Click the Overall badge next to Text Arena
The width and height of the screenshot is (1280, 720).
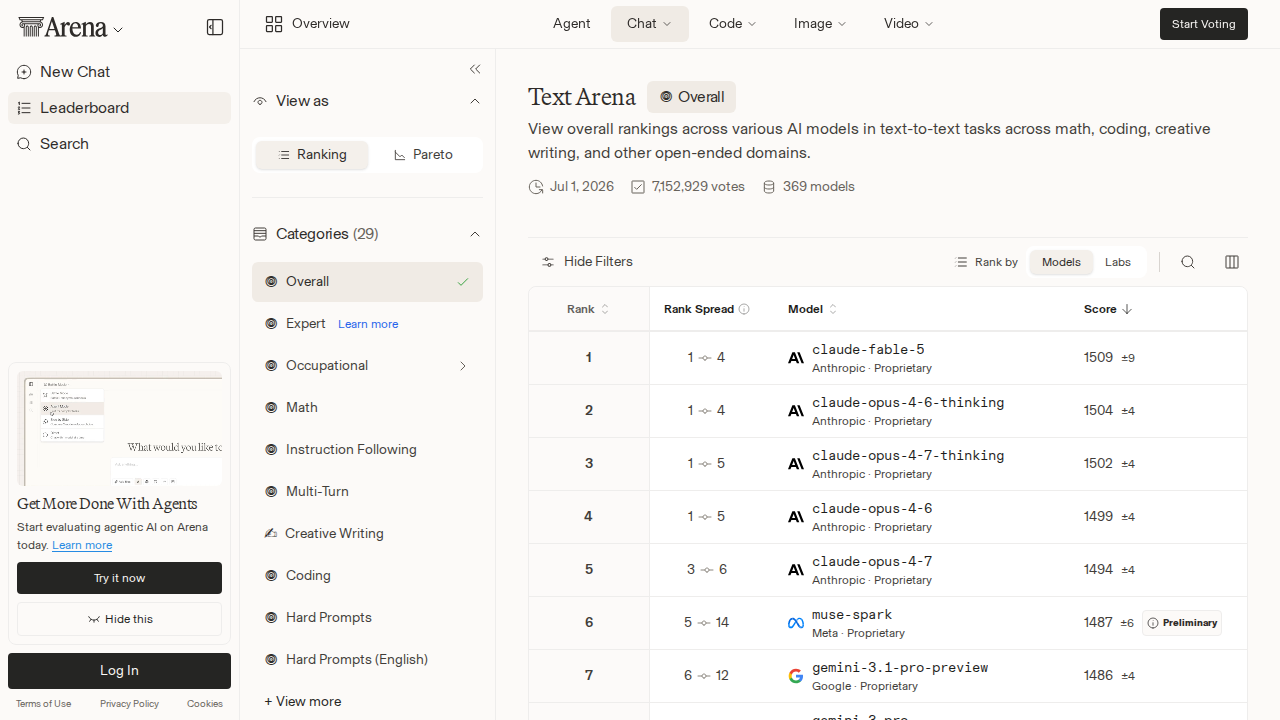[x=691, y=97]
